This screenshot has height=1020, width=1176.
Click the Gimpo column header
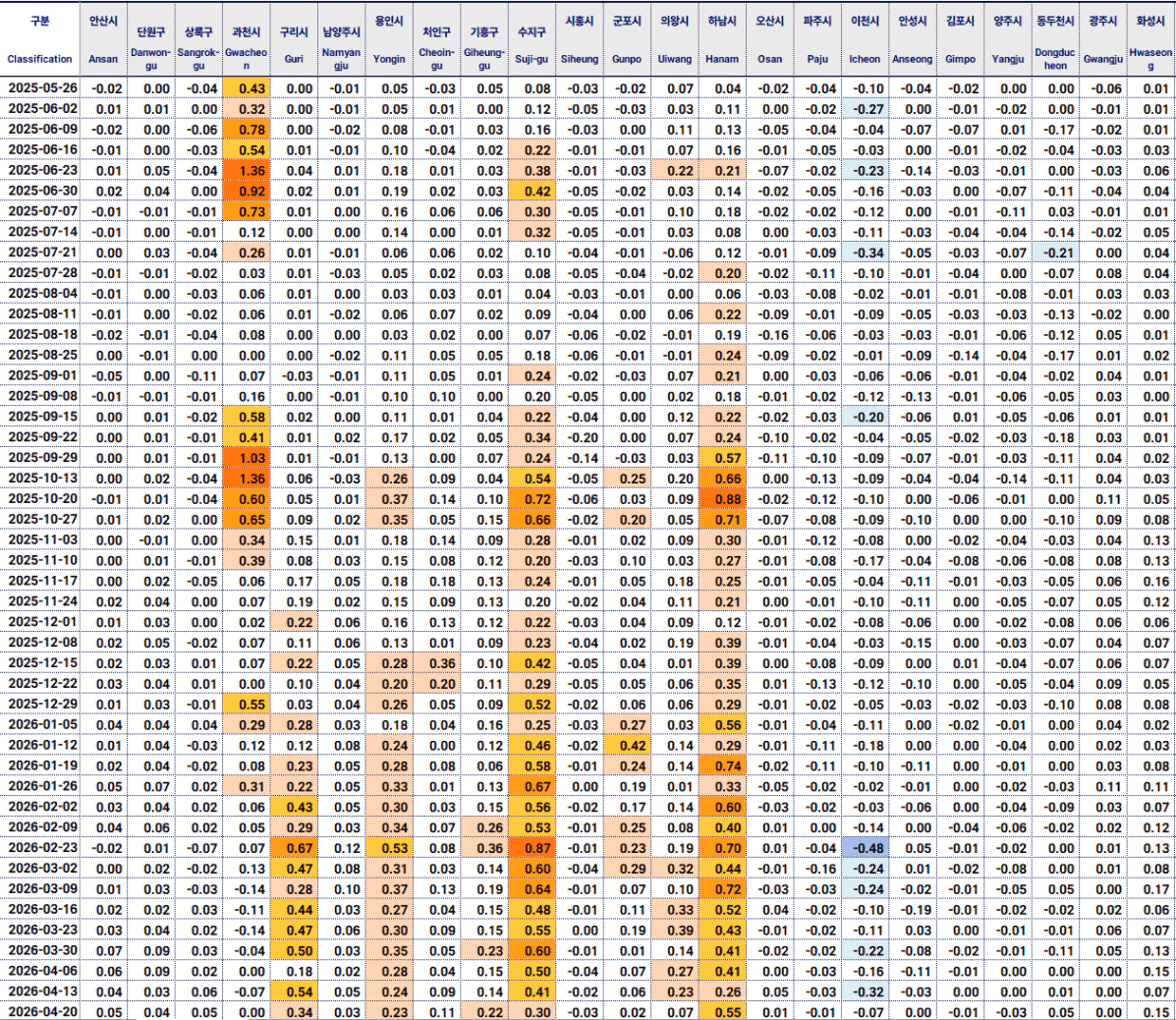tap(961, 39)
